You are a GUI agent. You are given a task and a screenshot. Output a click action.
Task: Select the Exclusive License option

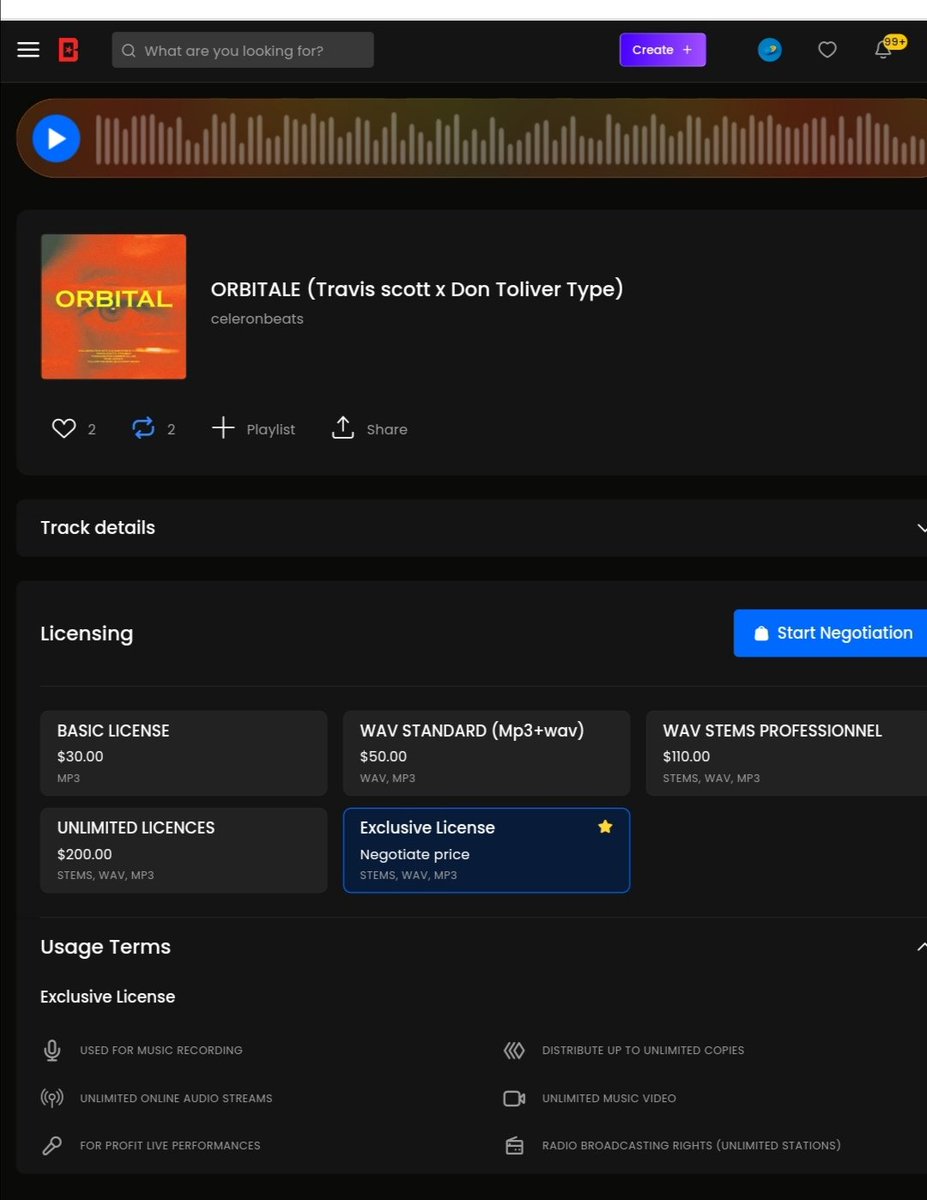pos(486,850)
